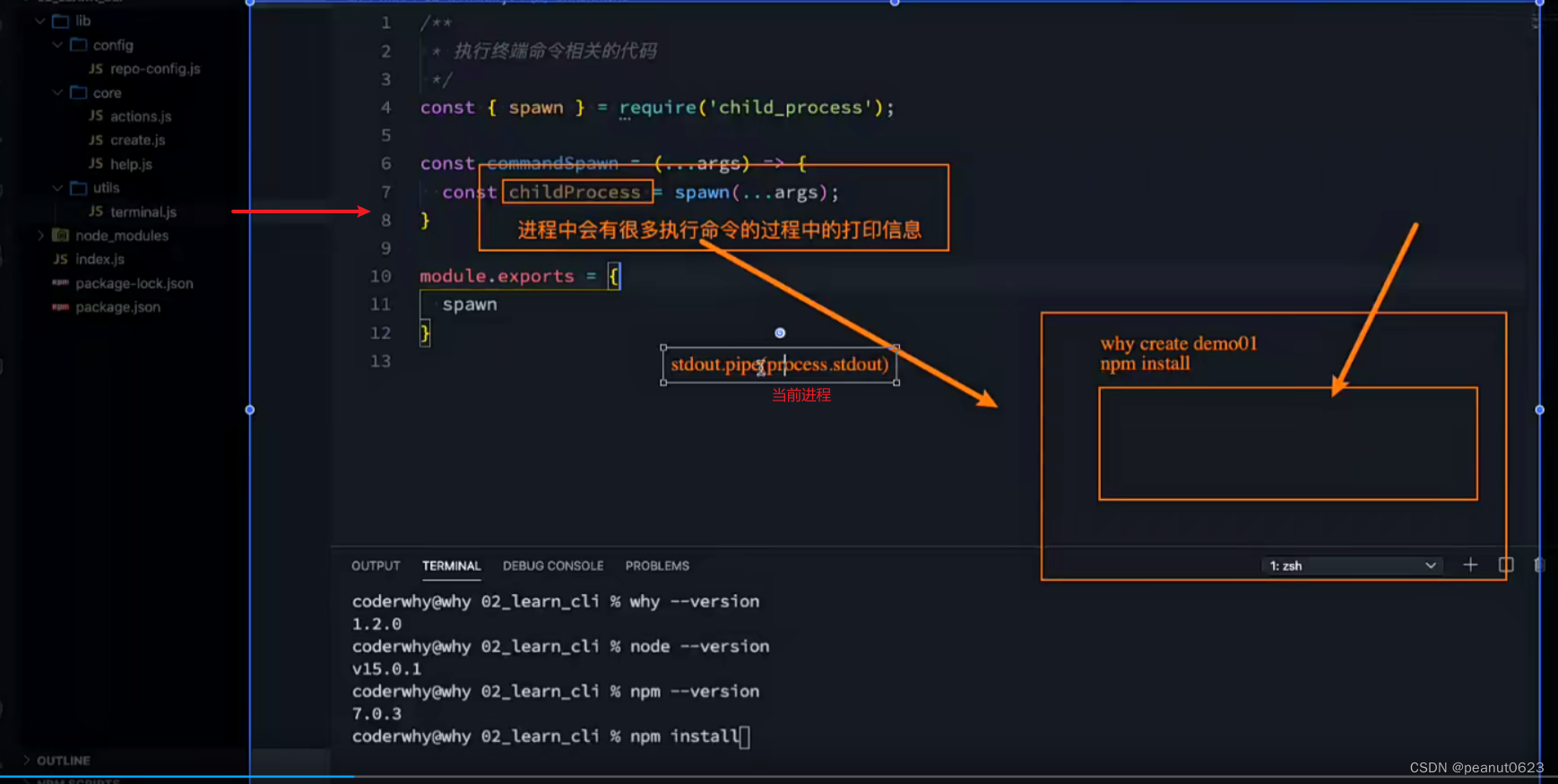Kill terminal with trash icon
Viewport: 1558px width, 784px height.
pyautogui.click(x=1539, y=564)
